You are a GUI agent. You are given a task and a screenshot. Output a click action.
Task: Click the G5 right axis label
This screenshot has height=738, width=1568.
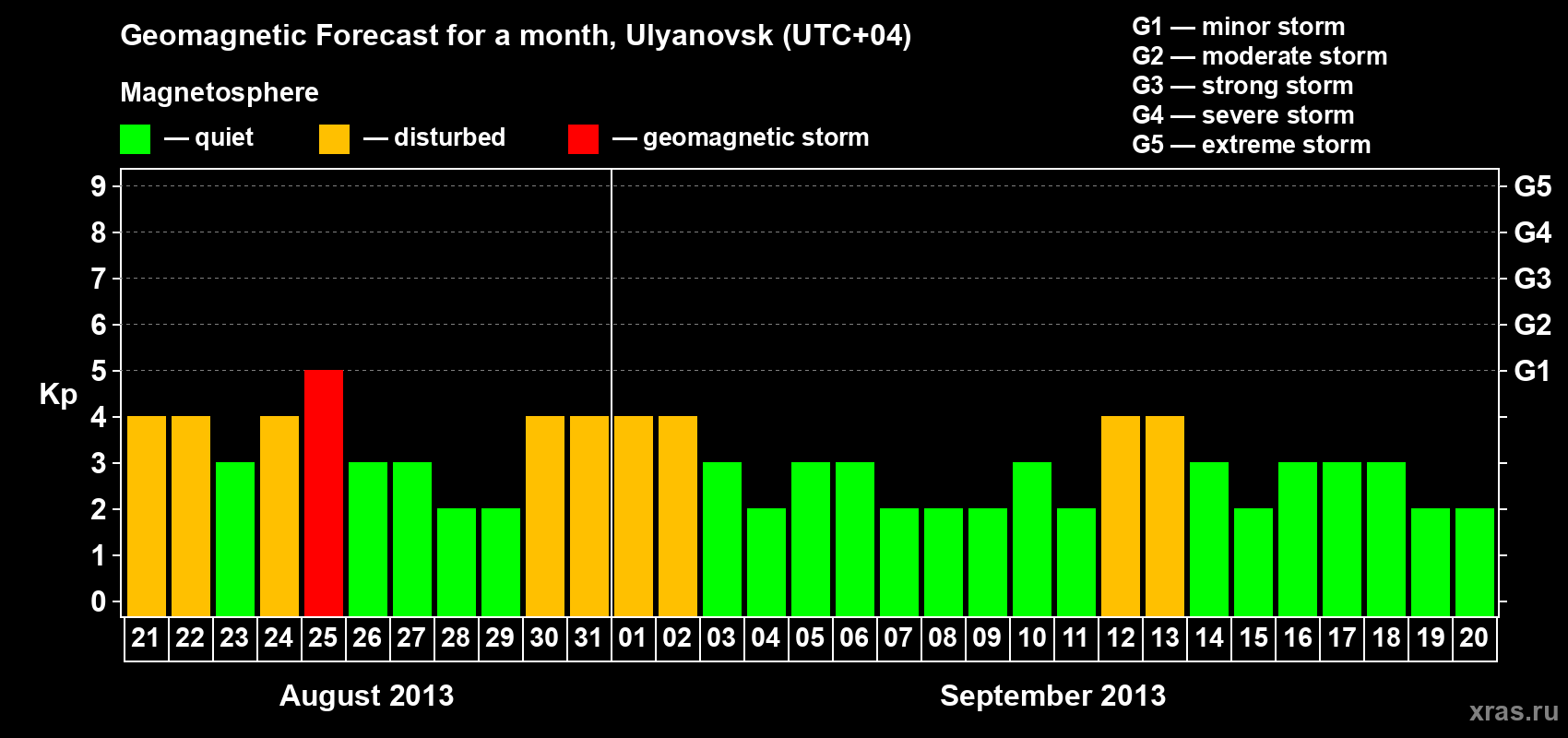[1533, 186]
